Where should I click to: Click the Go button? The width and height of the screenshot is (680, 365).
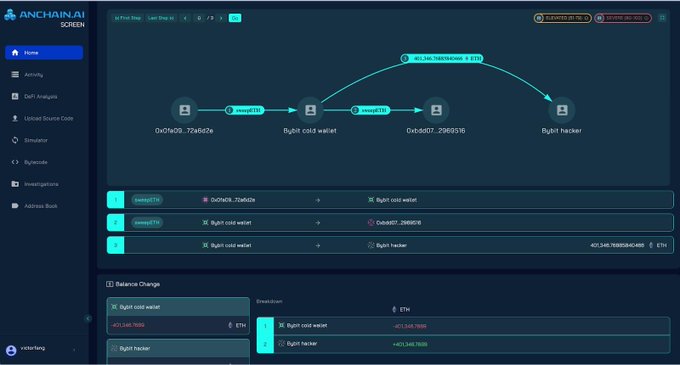point(235,18)
